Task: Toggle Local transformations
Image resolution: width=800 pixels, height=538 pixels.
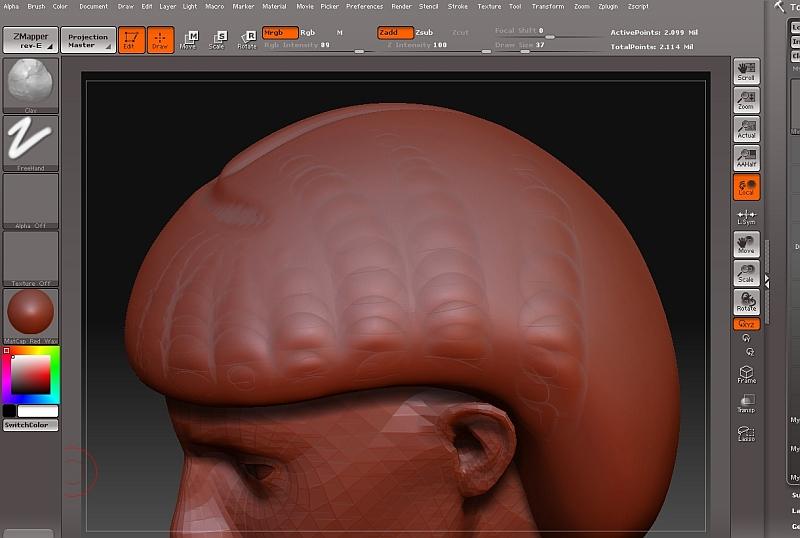Action: 746,187
